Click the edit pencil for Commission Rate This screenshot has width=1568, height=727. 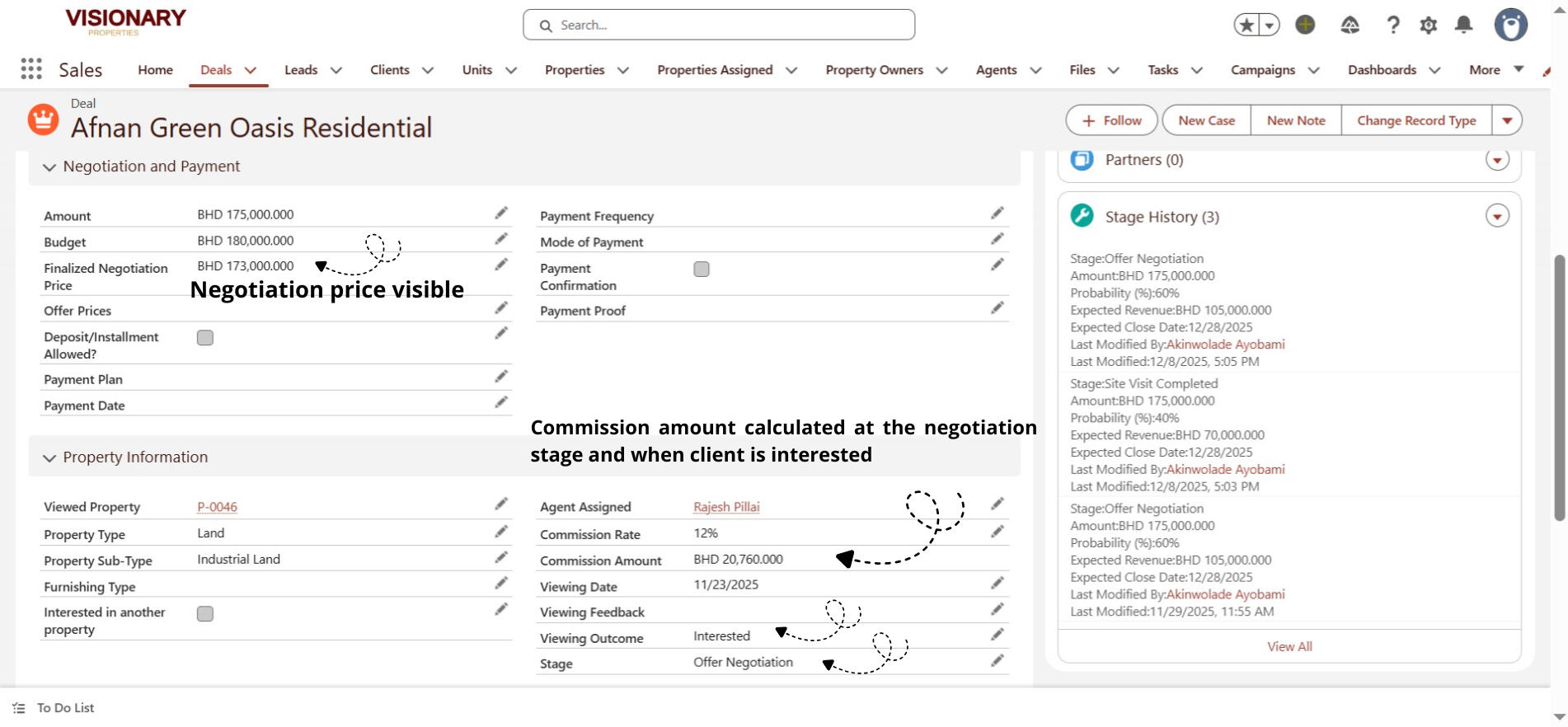coord(997,532)
